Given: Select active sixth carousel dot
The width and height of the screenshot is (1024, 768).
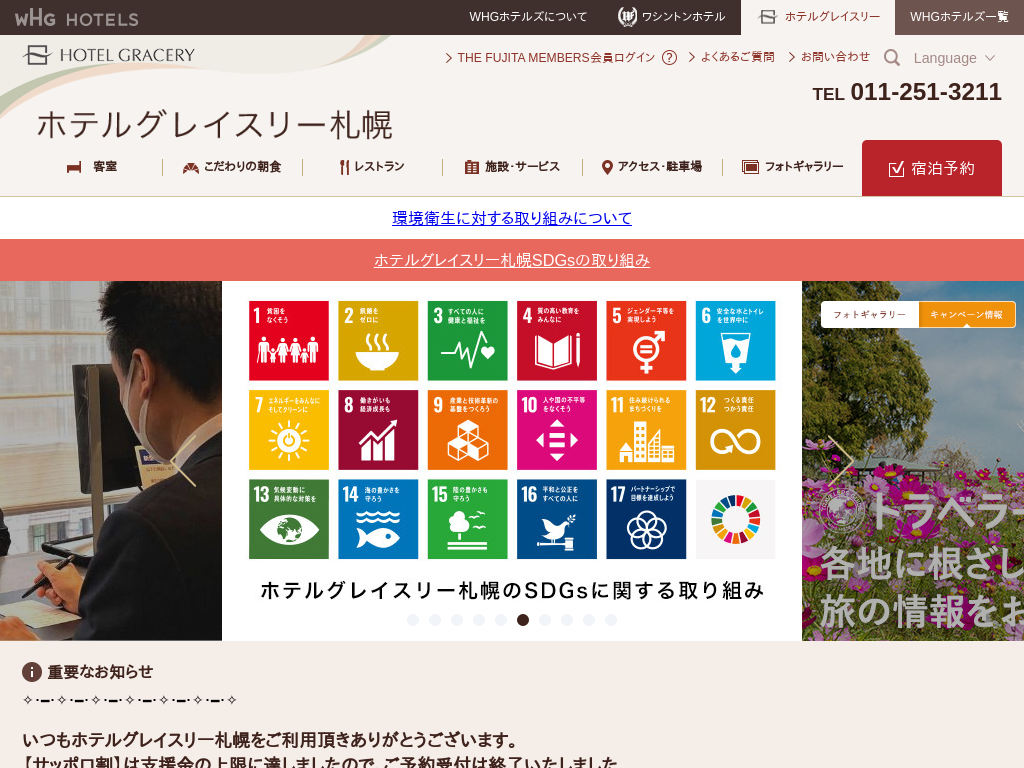Looking at the screenshot, I should (523, 620).
